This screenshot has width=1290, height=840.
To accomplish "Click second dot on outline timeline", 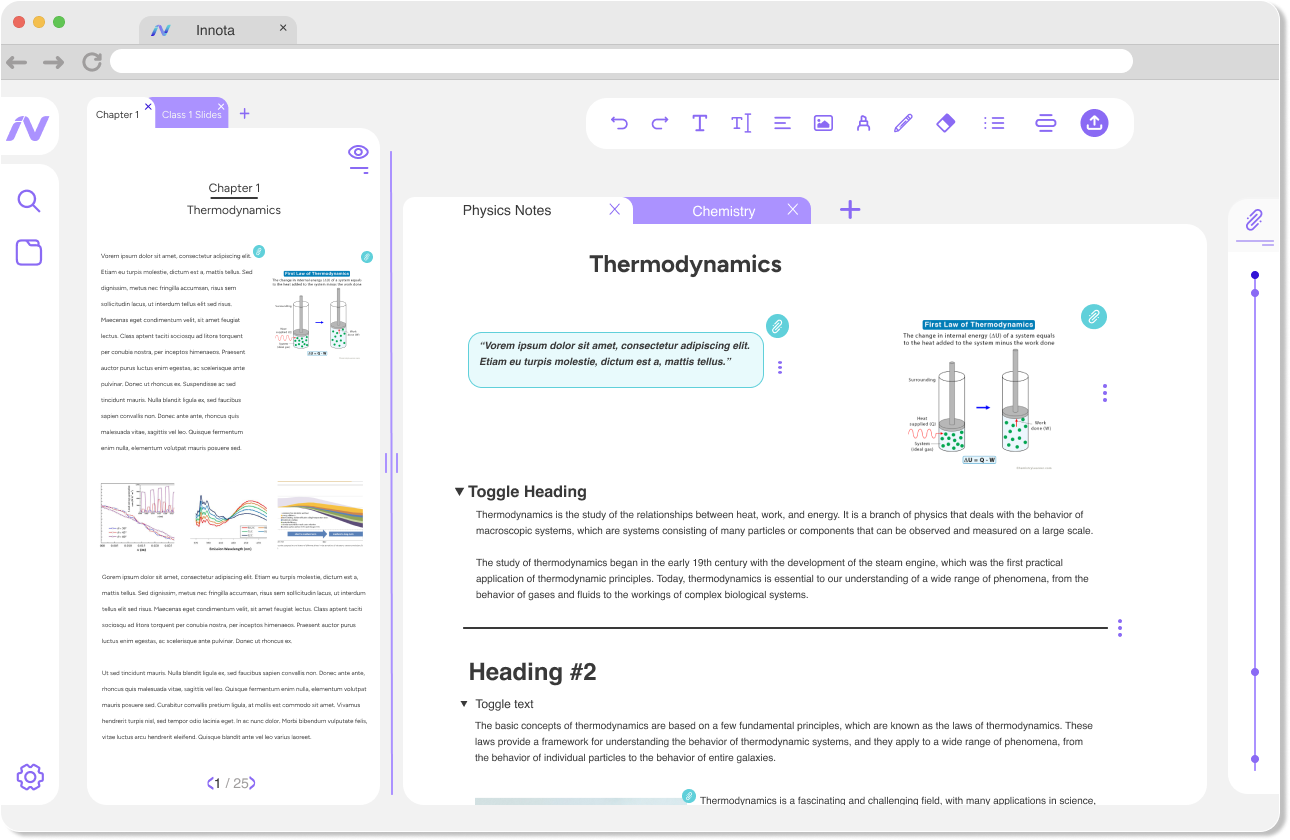I will coord(1255,293).
